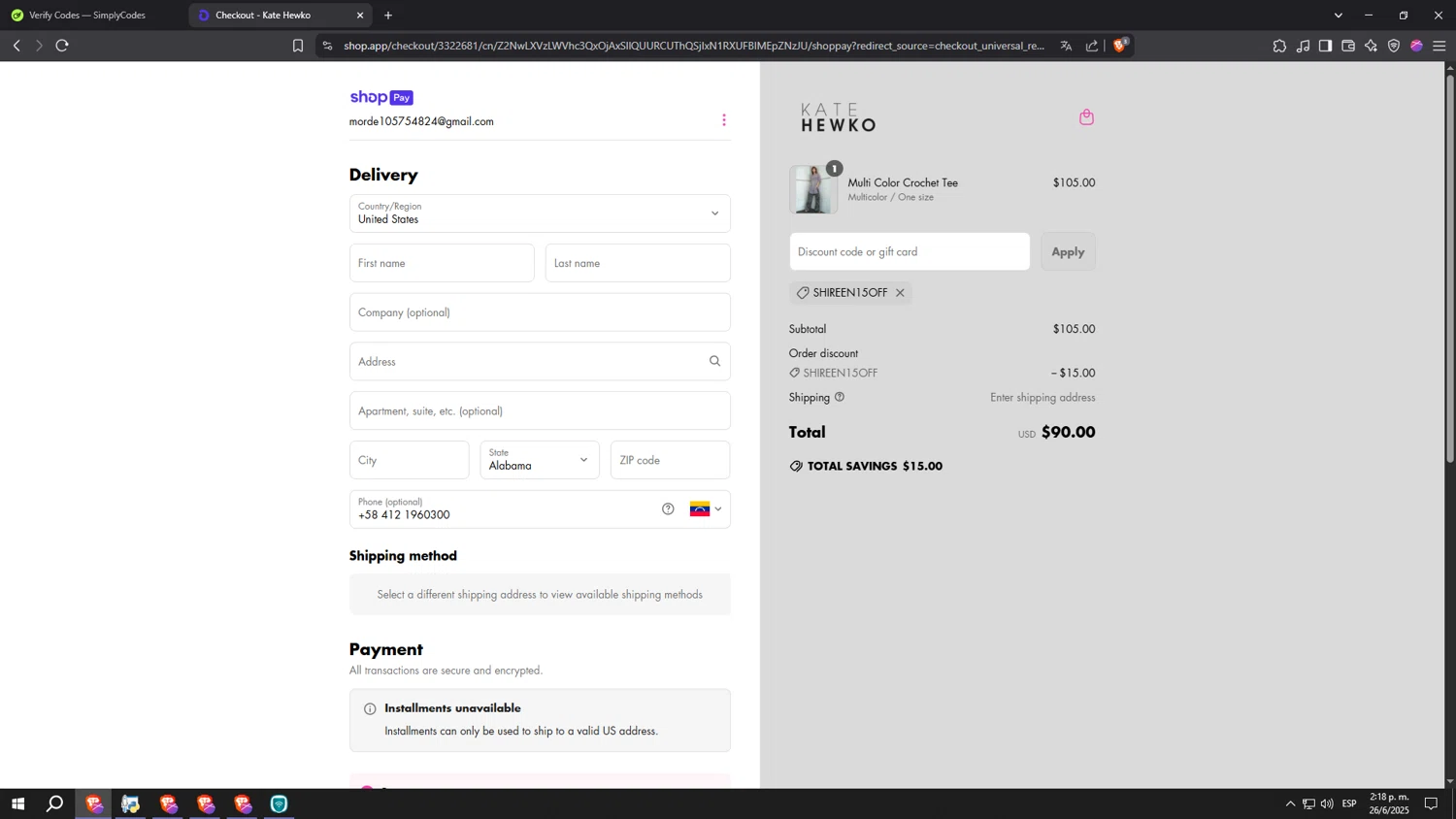Remove the SHIREEN15OFF discount code
The width and height of the screenshot is (1456, 819).
[900, 293]
